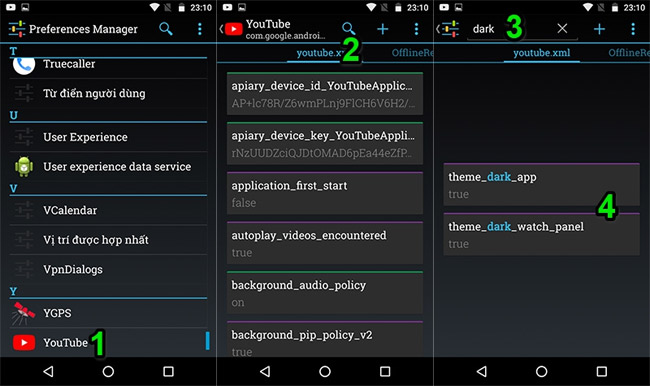Tap search magnifier in YouTube panel
The image size is (650, 386).
[349, 29]
